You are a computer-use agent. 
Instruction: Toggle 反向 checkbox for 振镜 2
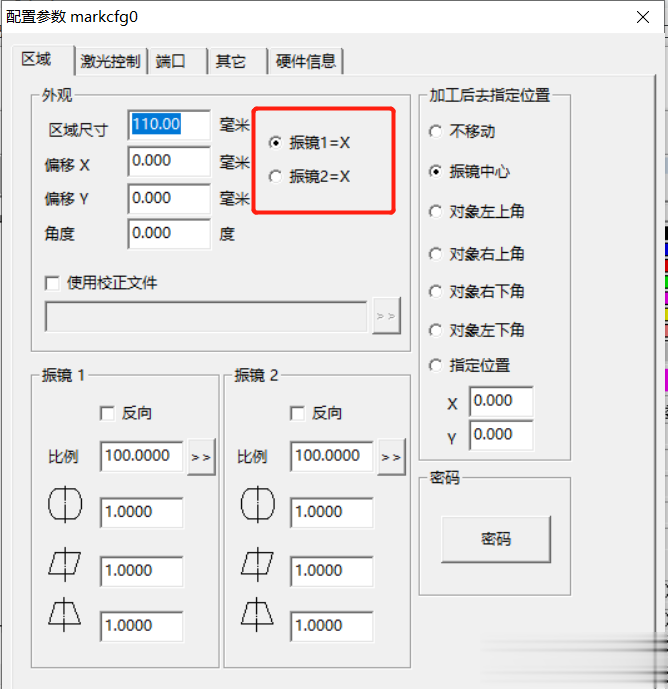pos(316,413)
